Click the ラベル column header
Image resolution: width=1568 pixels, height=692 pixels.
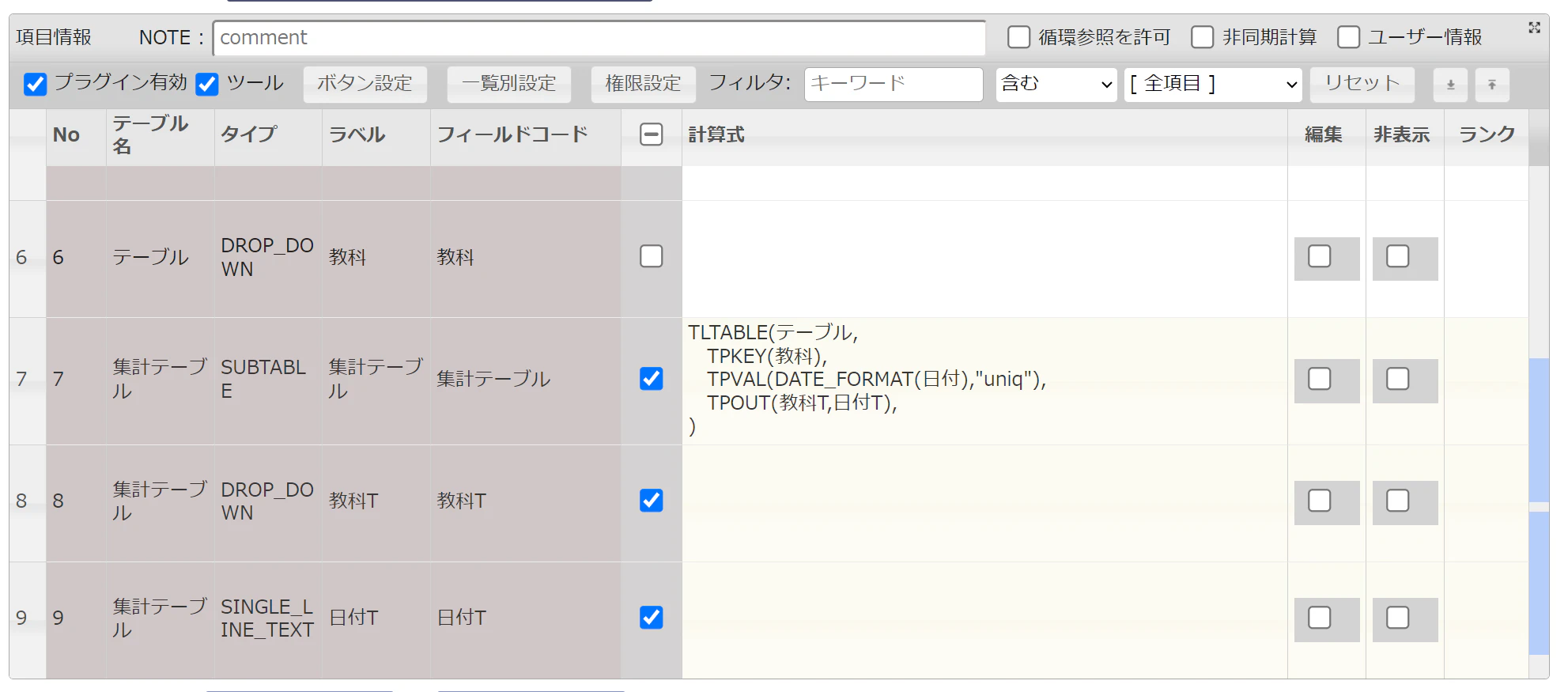pyautogui.click(x=376, y=138)
